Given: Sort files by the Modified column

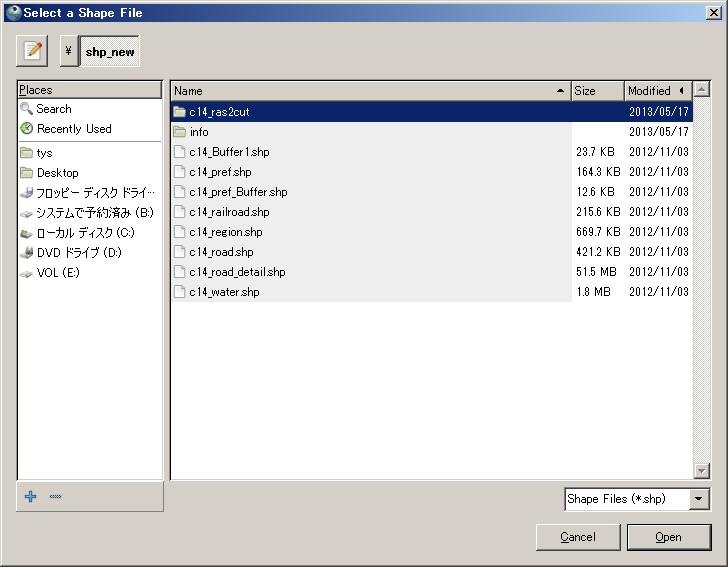Looking at the screenshot, I should pos(650,91).
